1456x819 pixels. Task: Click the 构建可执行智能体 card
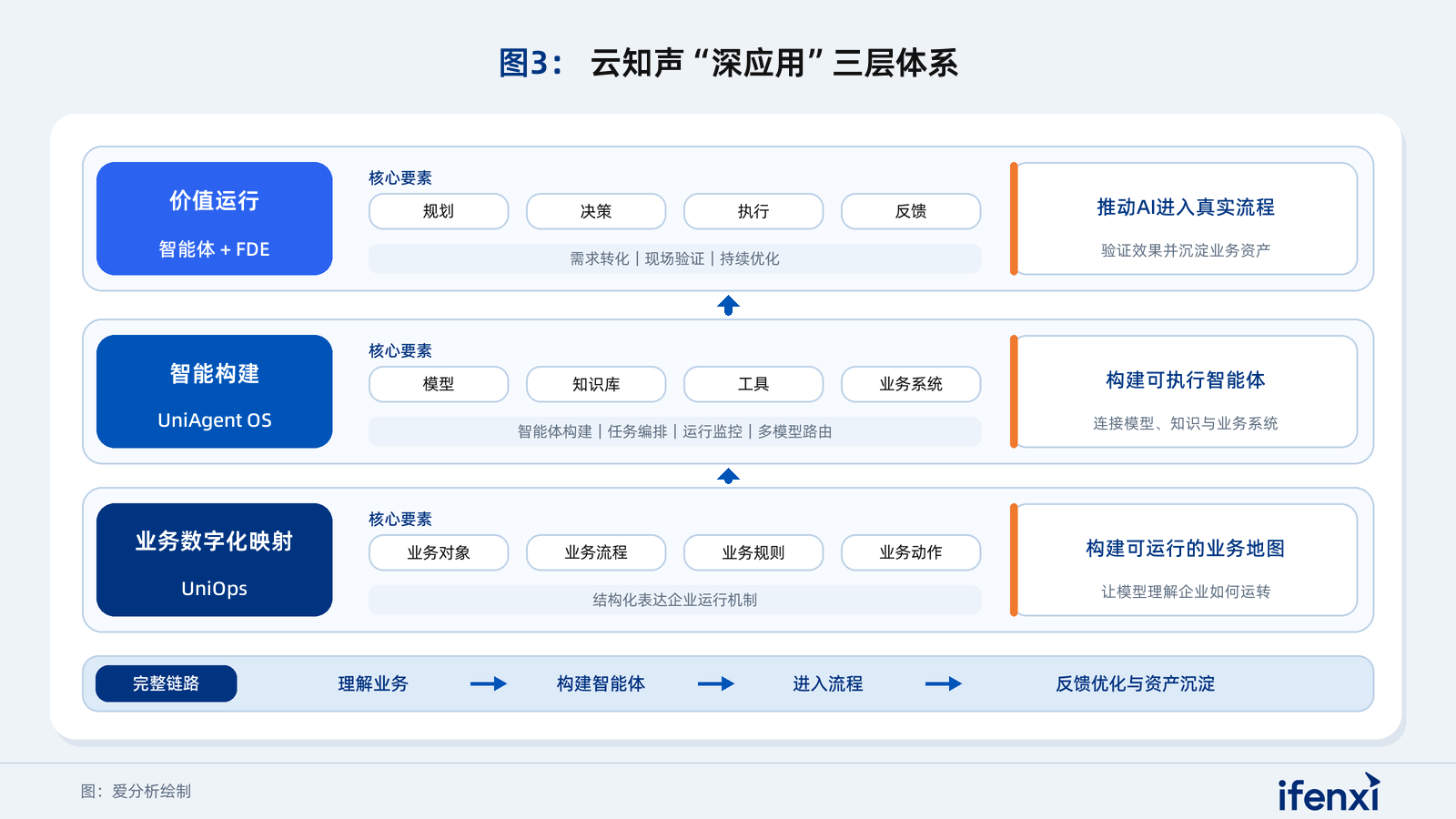click(1184, 391)
